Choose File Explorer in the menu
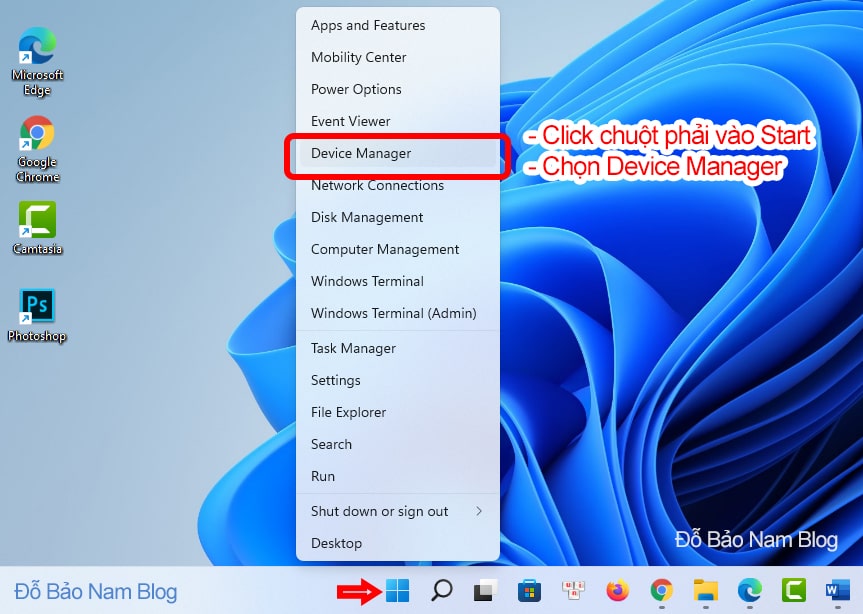Image resolution: width=863 pixels, height=614 pixels. coord(397,412)
